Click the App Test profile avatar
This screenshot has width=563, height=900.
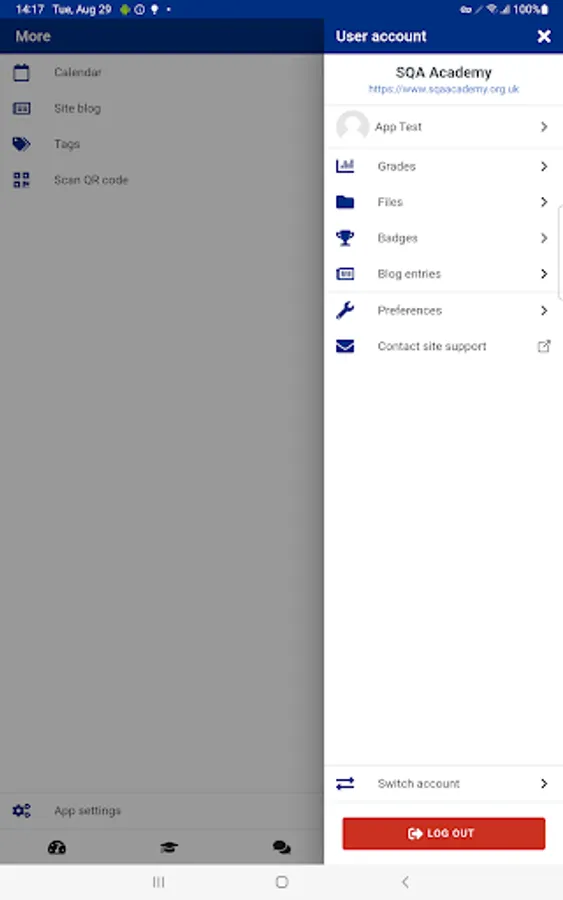click(352, 126)
